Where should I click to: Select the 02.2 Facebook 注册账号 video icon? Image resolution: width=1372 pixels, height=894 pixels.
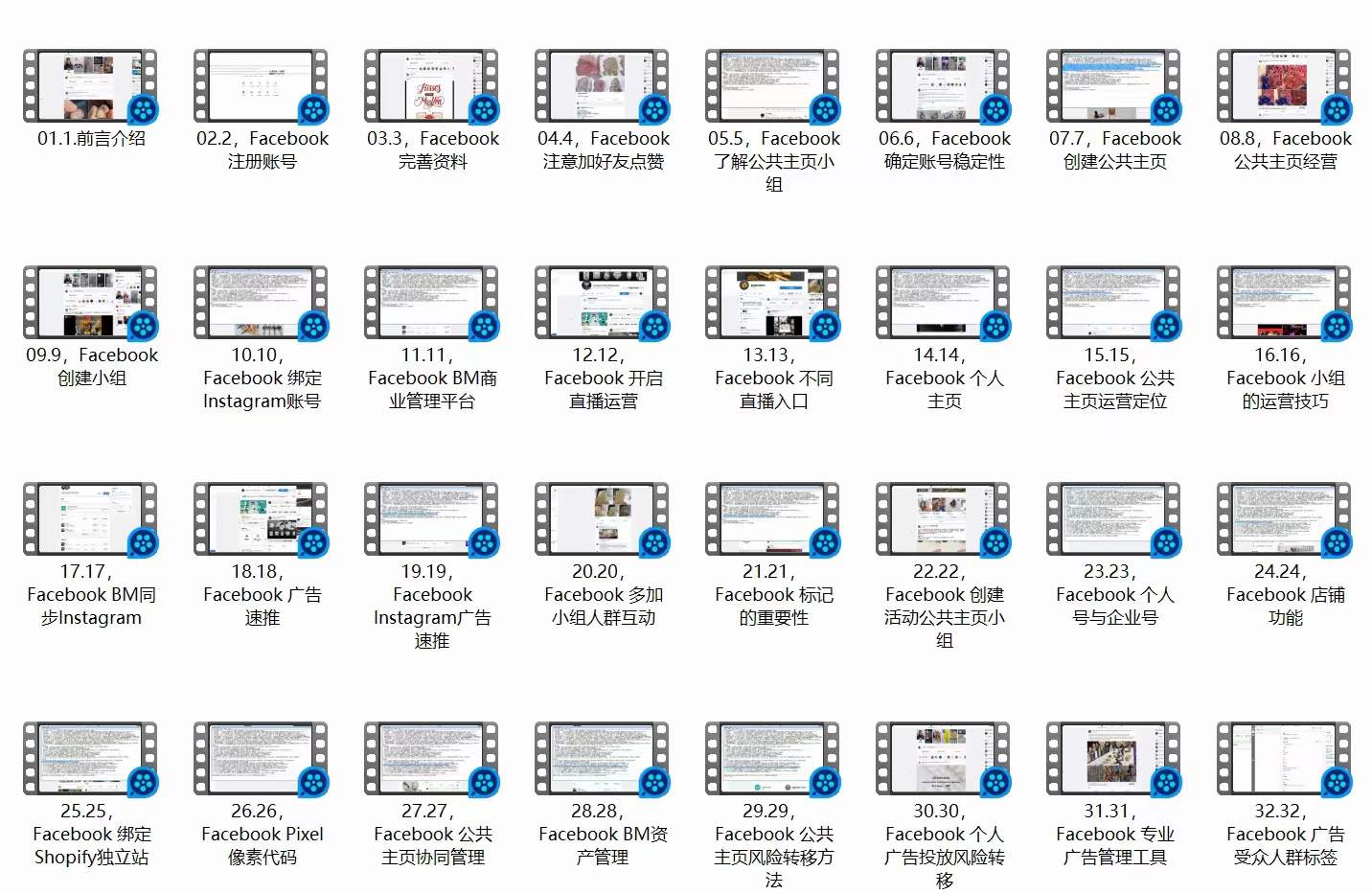pos(262,86)
